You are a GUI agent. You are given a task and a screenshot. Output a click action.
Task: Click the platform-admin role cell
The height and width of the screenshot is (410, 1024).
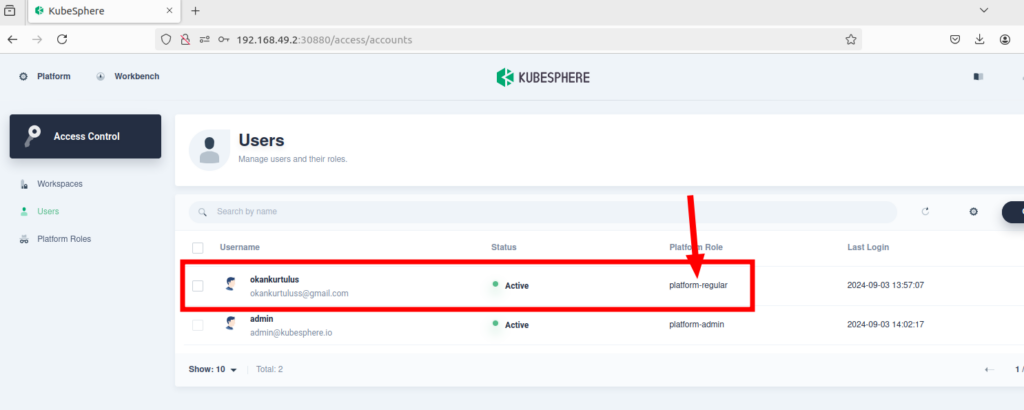697,324
